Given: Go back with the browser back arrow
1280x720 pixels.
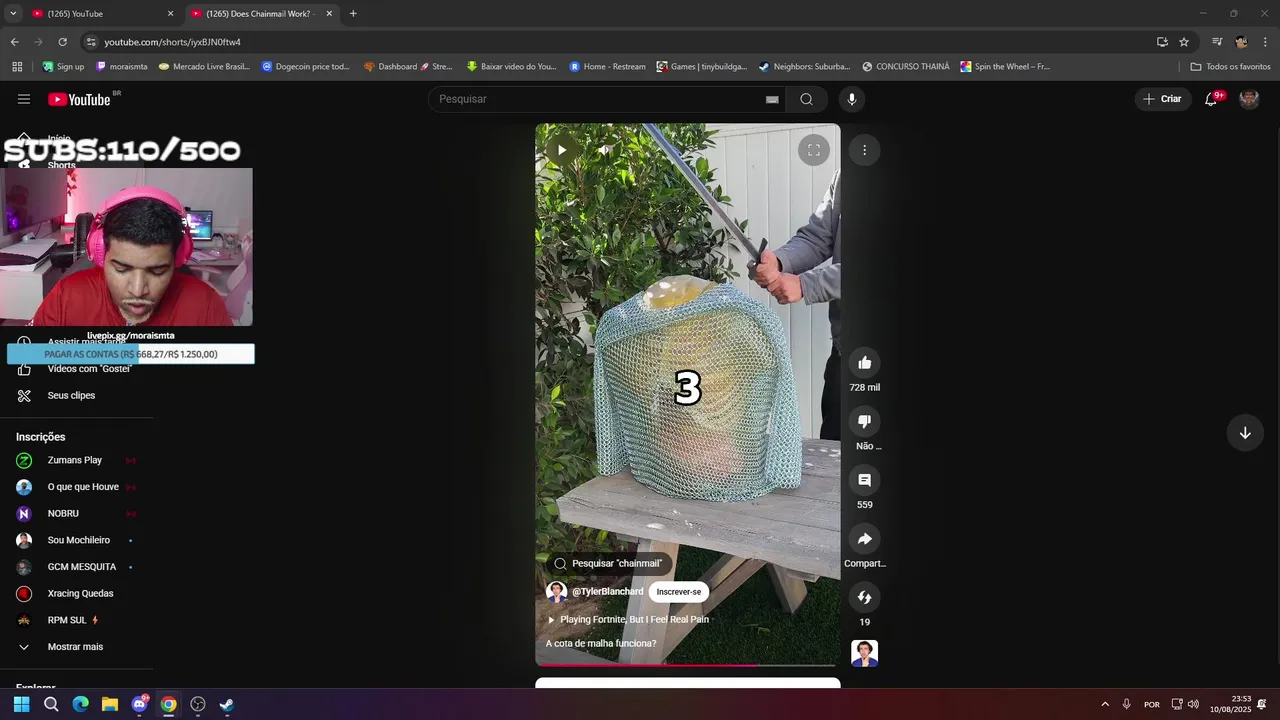Looking at the screenshot, I should click(14, 42).
